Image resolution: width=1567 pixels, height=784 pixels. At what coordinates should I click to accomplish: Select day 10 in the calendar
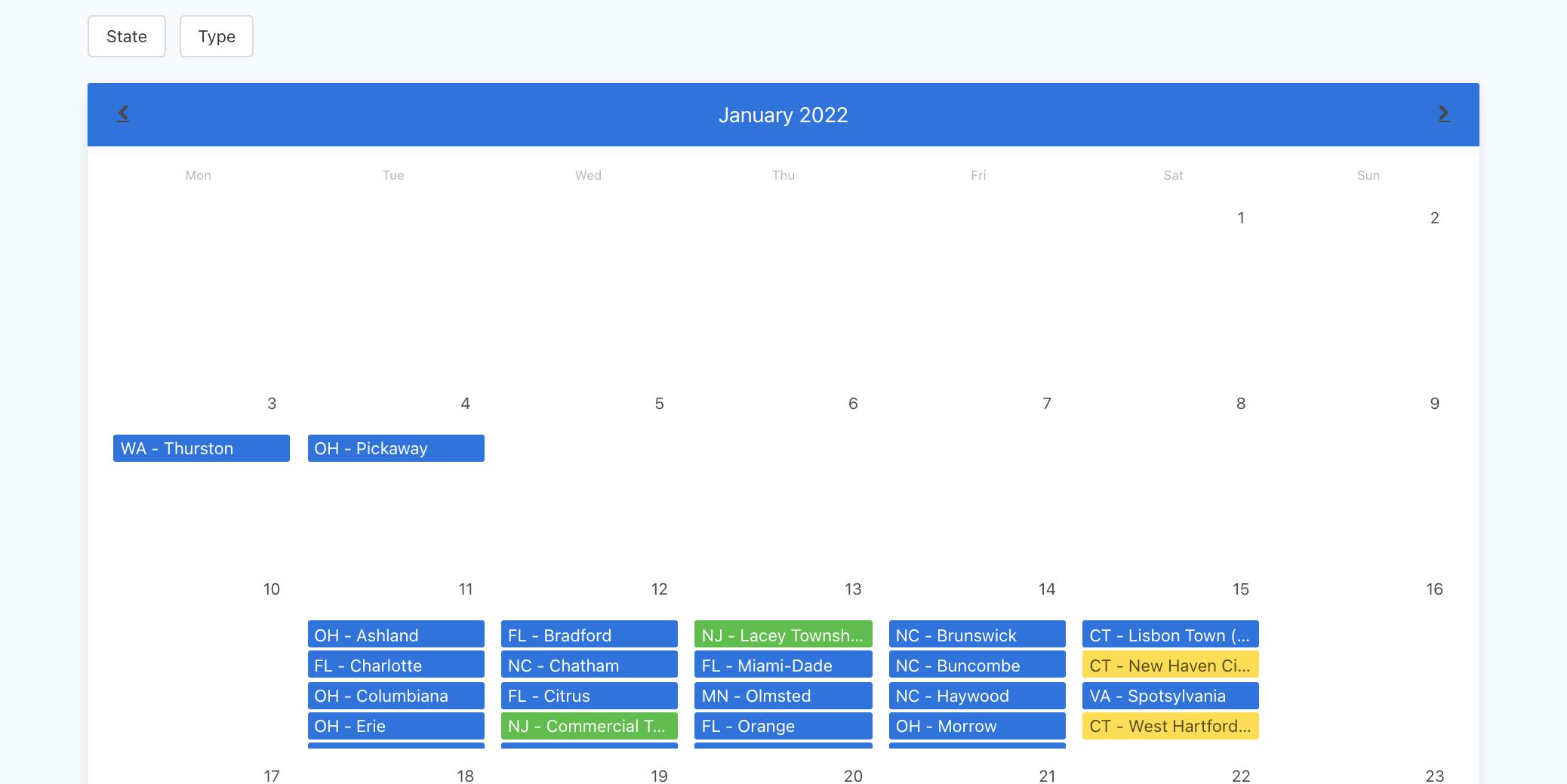(272, 589)
